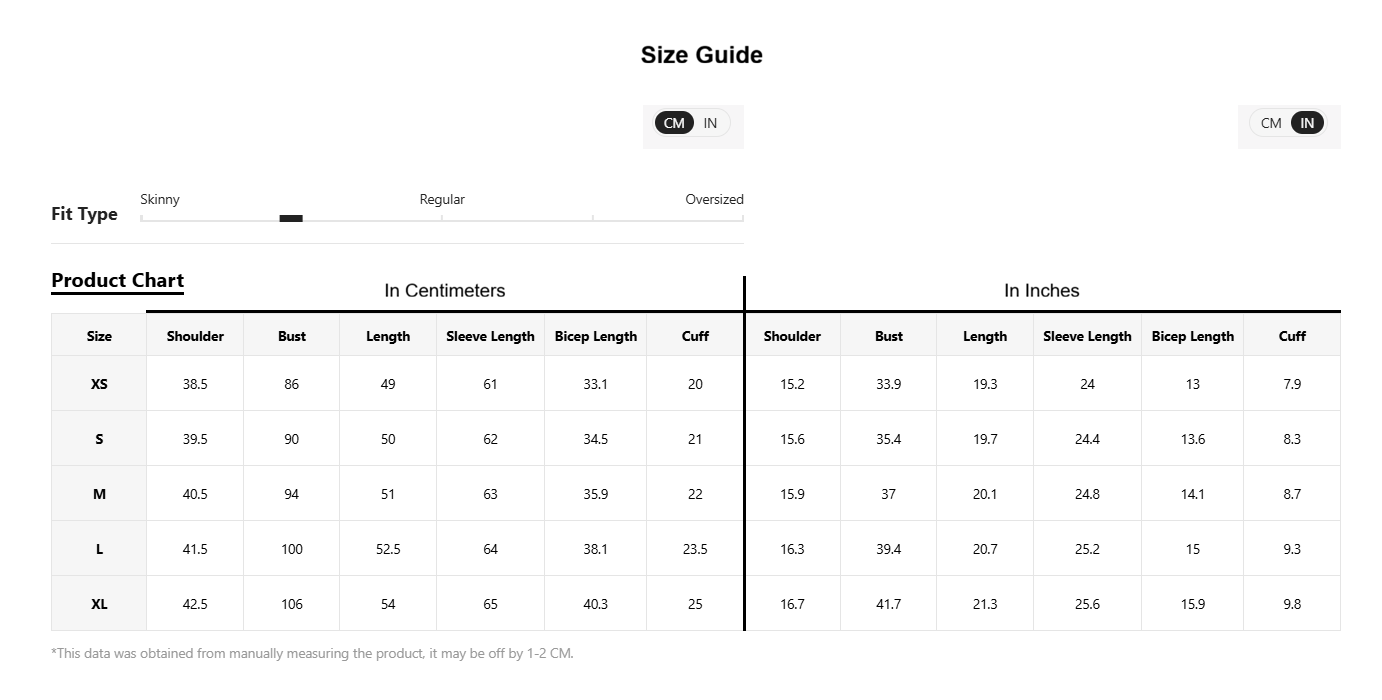The image size is (1382, 700).
Task: Click the inches Cuff column header
Action: pyautogui.click(x=1292, y=336)
